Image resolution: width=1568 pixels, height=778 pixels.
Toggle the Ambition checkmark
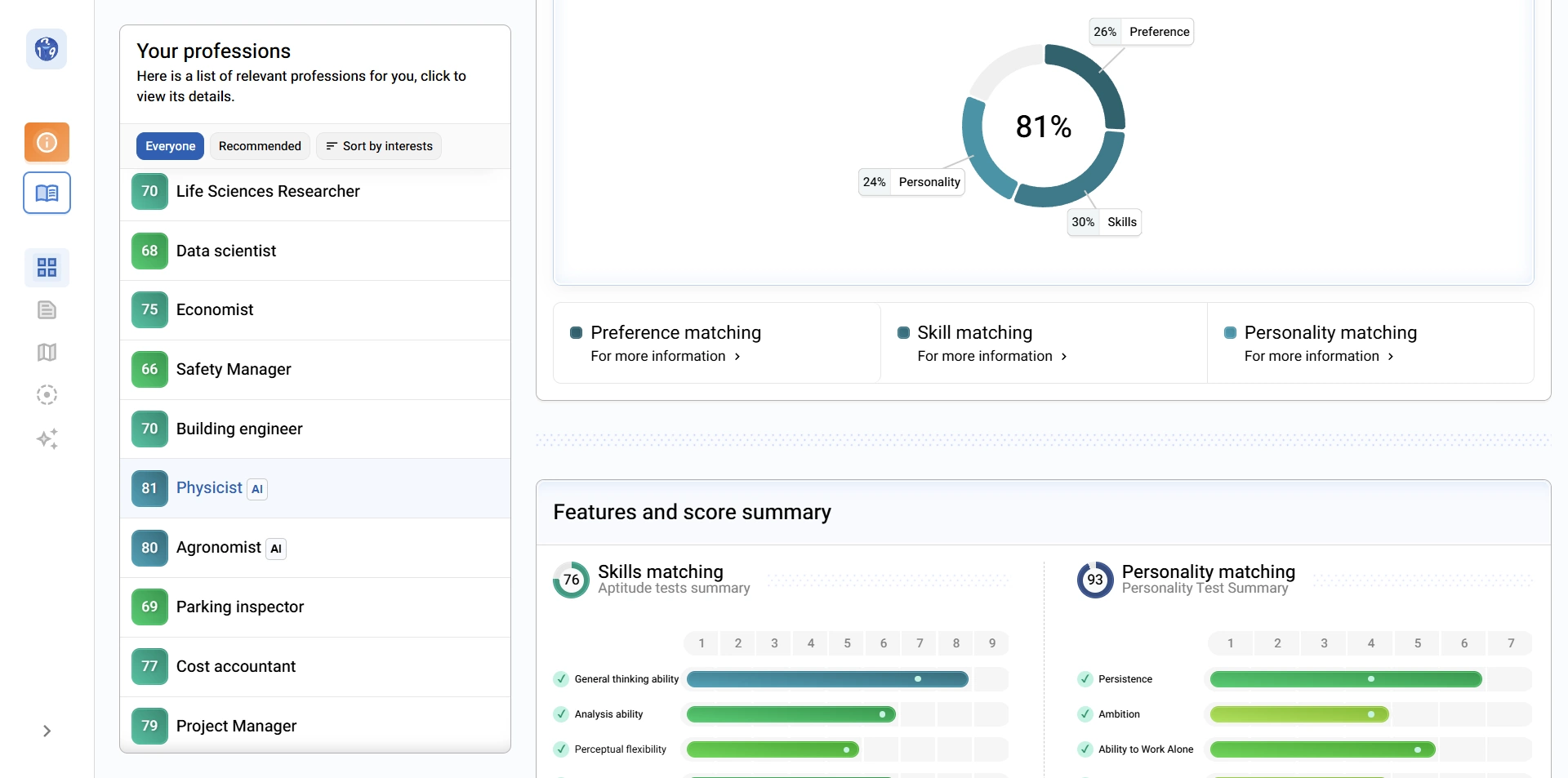1085,714
